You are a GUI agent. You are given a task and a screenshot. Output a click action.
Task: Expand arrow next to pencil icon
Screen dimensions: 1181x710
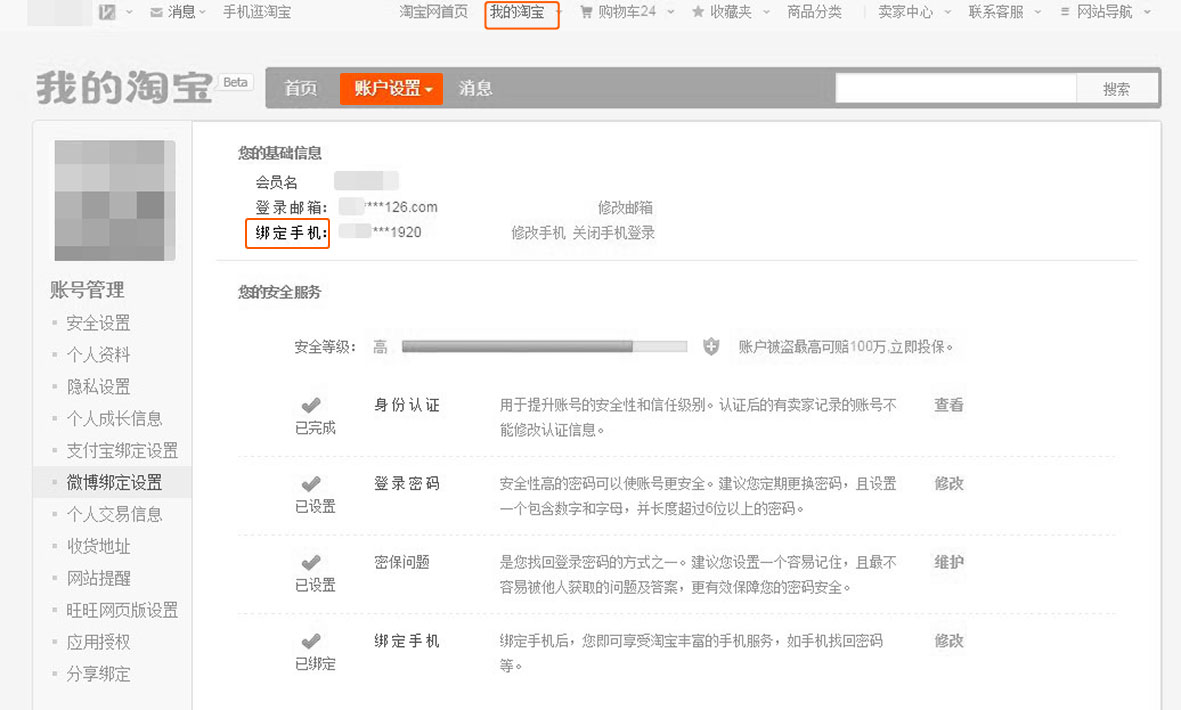click(x=129, y=12)
